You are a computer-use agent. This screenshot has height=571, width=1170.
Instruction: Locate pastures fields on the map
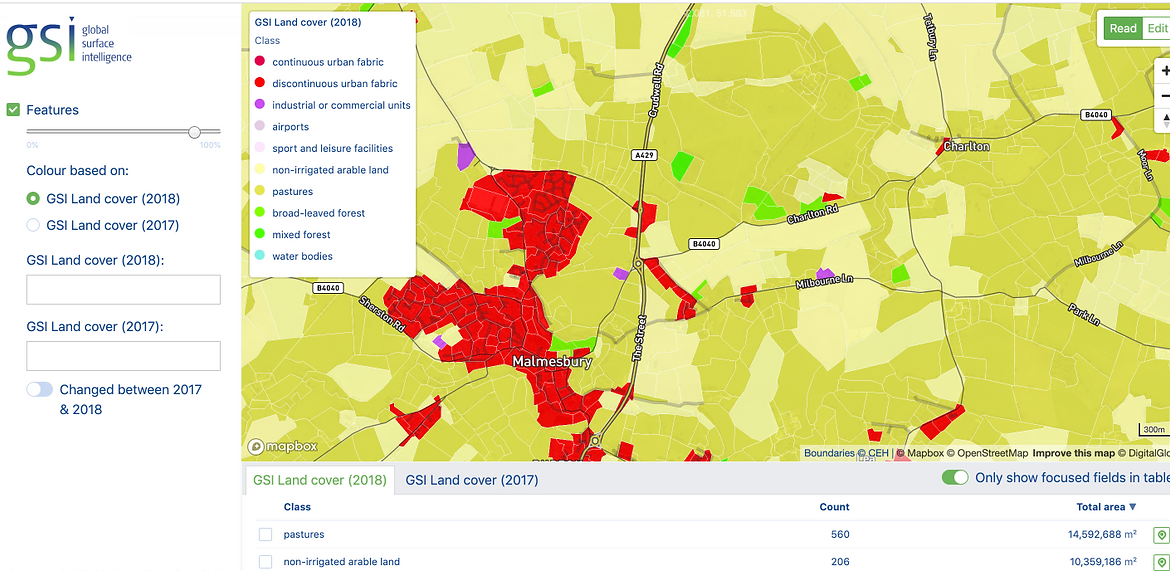1161,535
